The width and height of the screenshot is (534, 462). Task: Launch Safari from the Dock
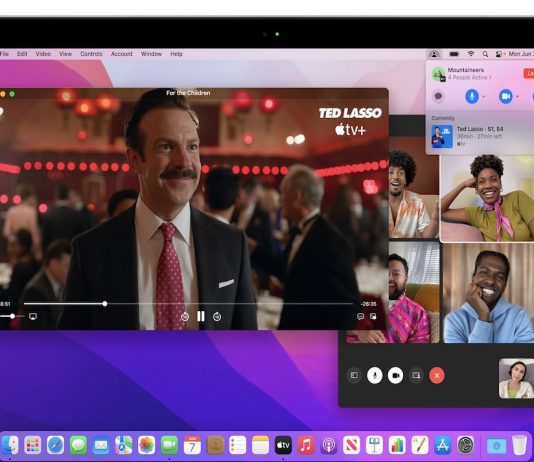click(56, 445)
